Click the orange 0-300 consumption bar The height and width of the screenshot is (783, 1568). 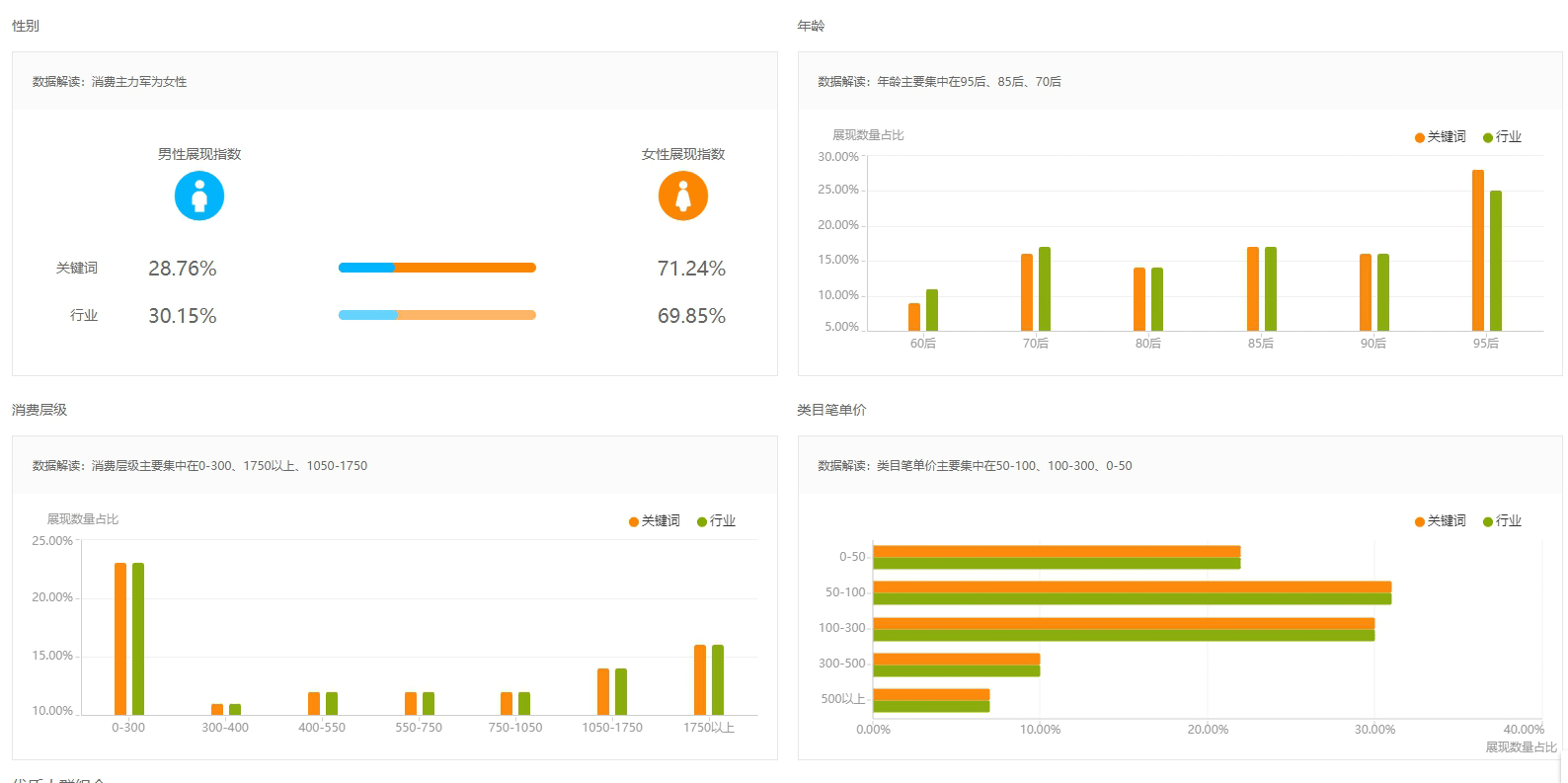tap(120, 638)
